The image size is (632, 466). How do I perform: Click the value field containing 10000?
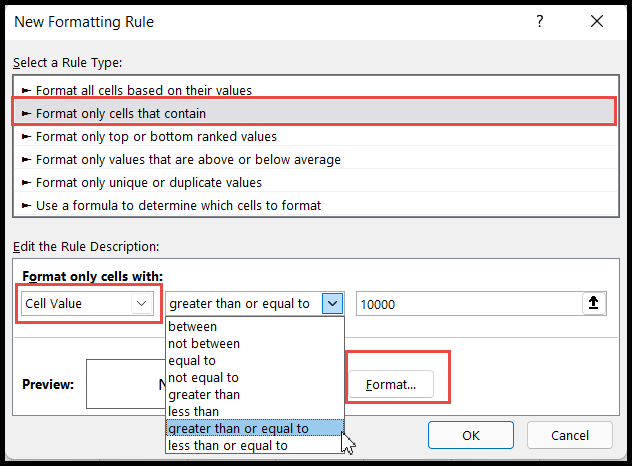pos(465,303)
